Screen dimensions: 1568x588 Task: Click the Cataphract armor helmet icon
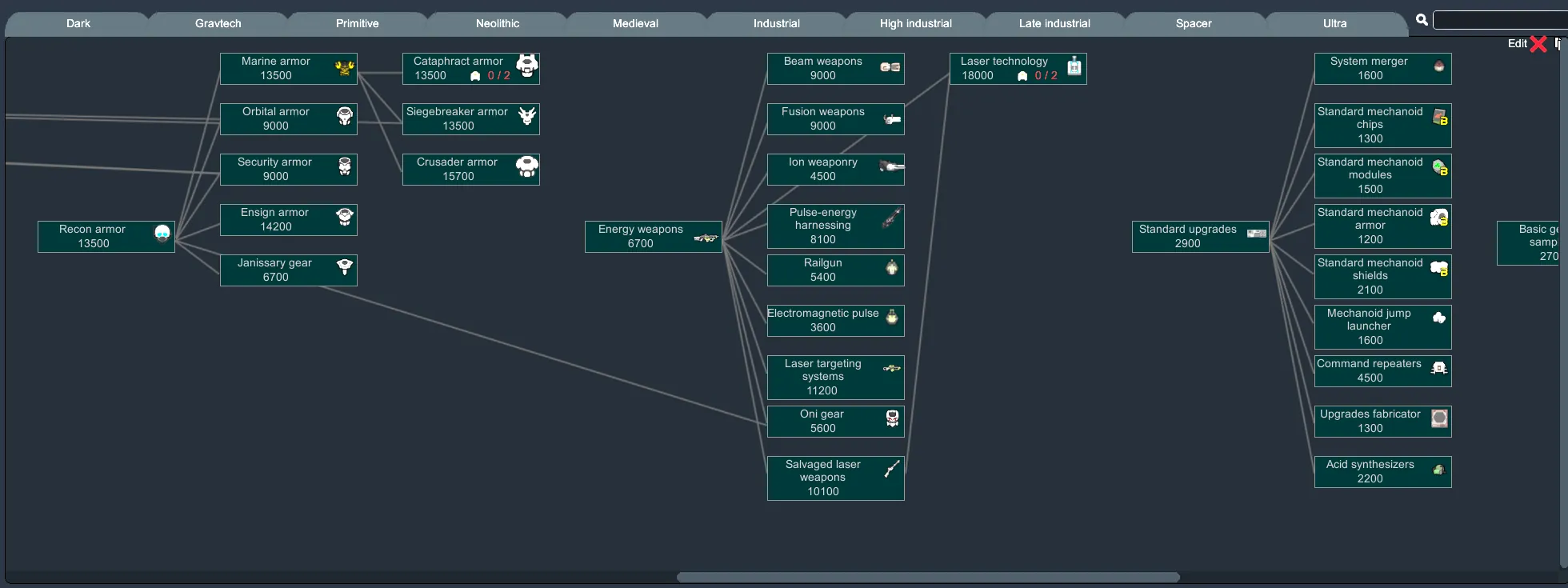click(527, 66)
